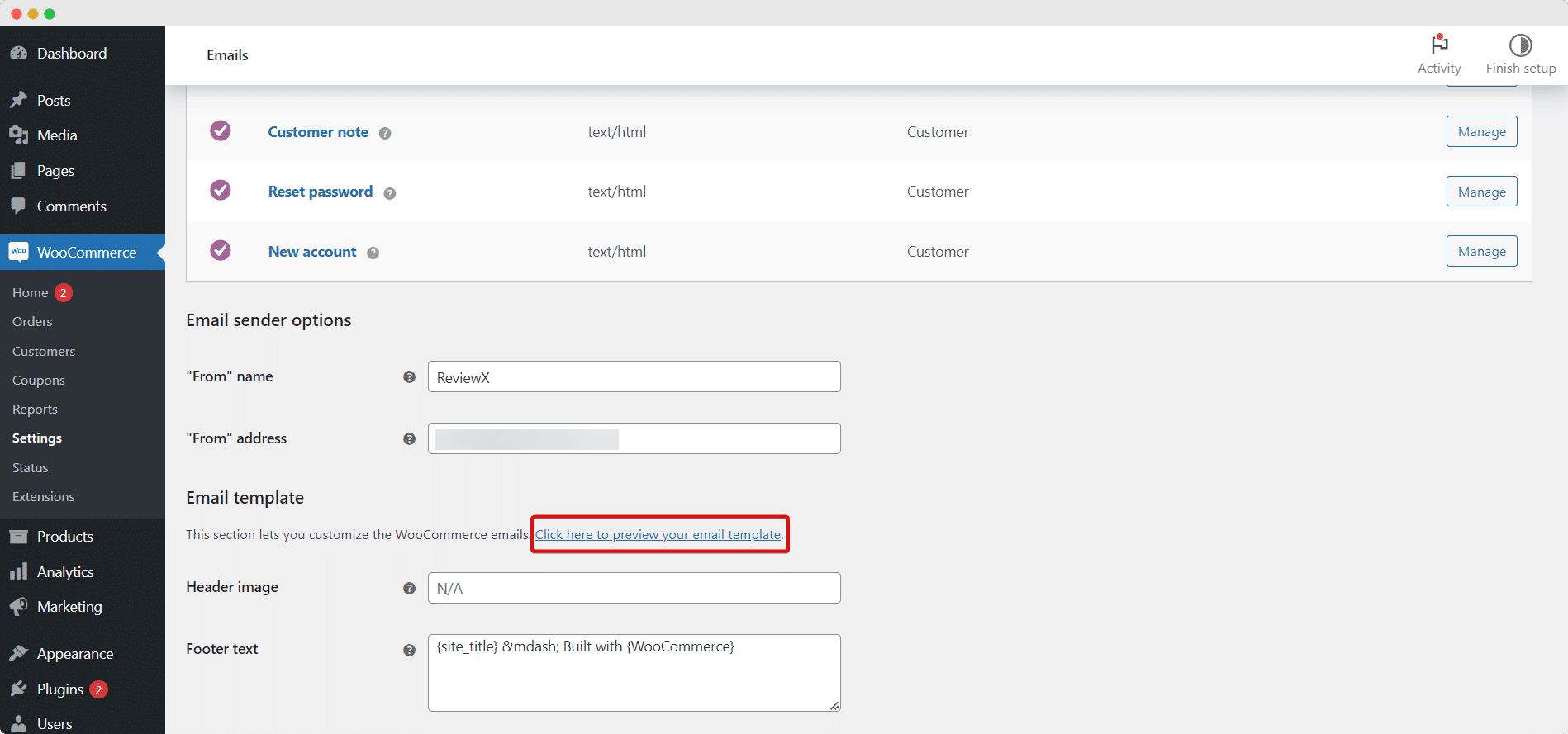Click the Comments bubble icon
Screen dimensions: 1568x734
pos(18,206)
